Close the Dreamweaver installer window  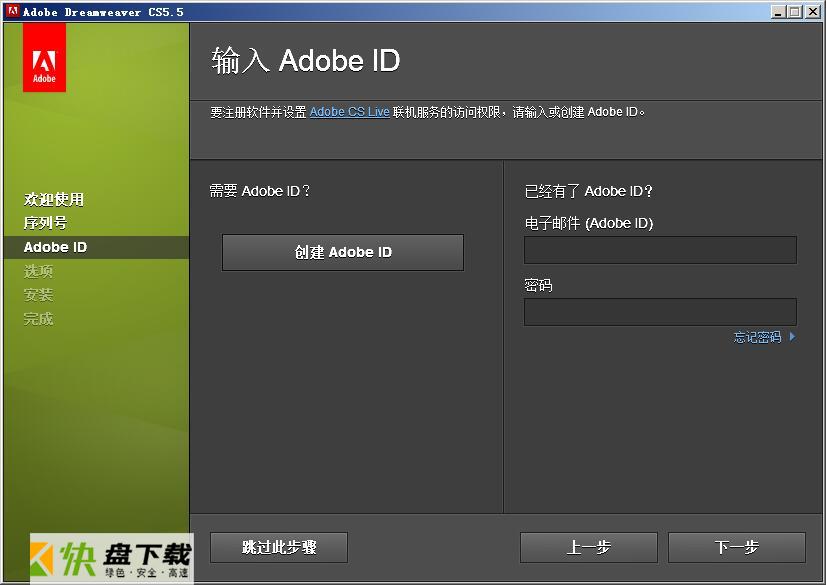coord(813,12)
